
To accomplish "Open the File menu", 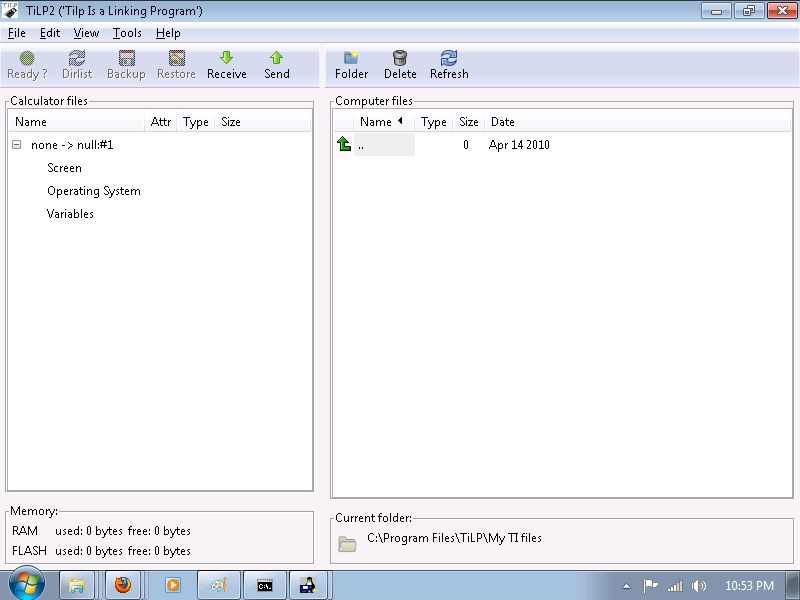I will tap(16, 33).
